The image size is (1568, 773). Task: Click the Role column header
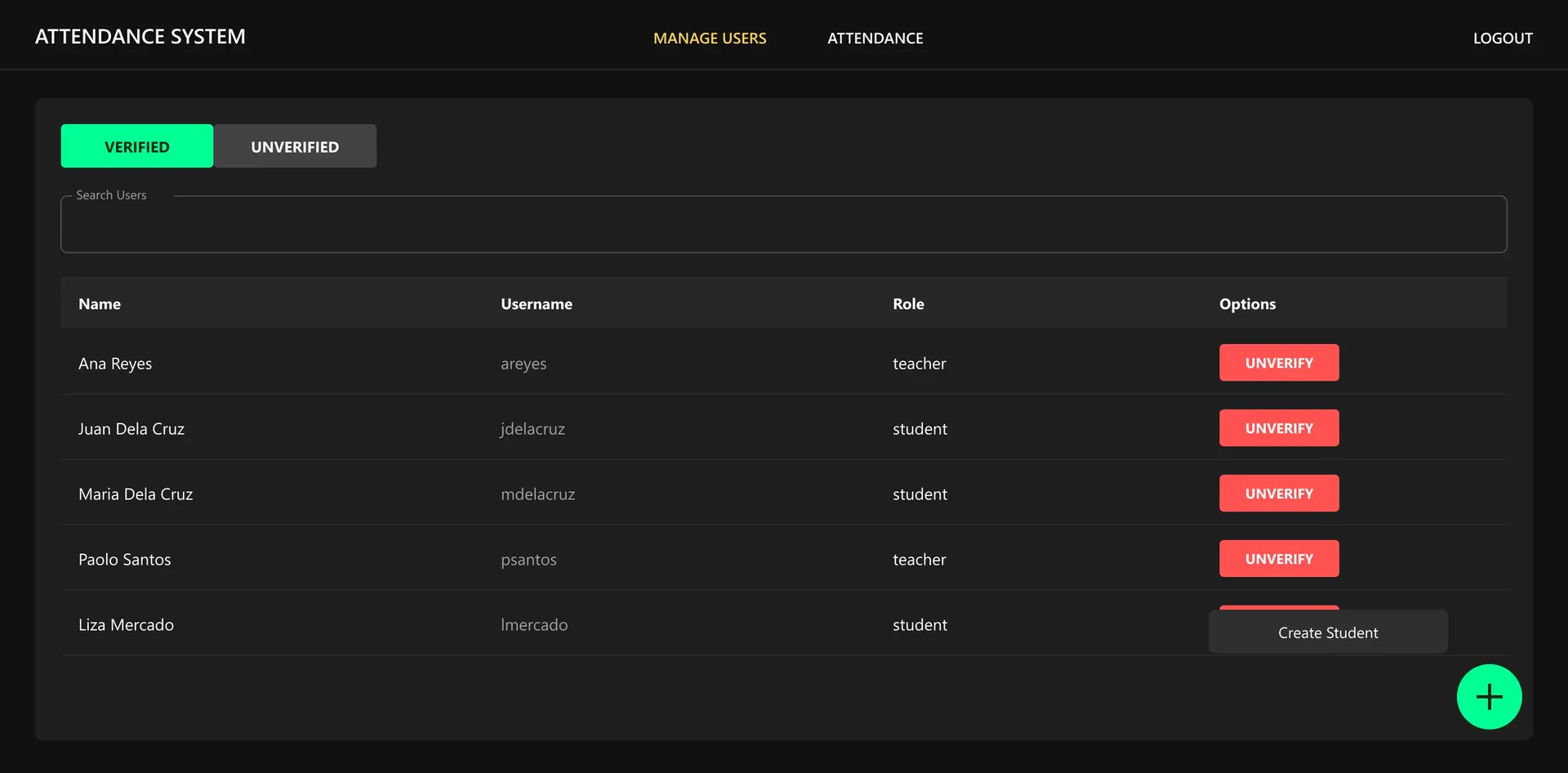908,304
